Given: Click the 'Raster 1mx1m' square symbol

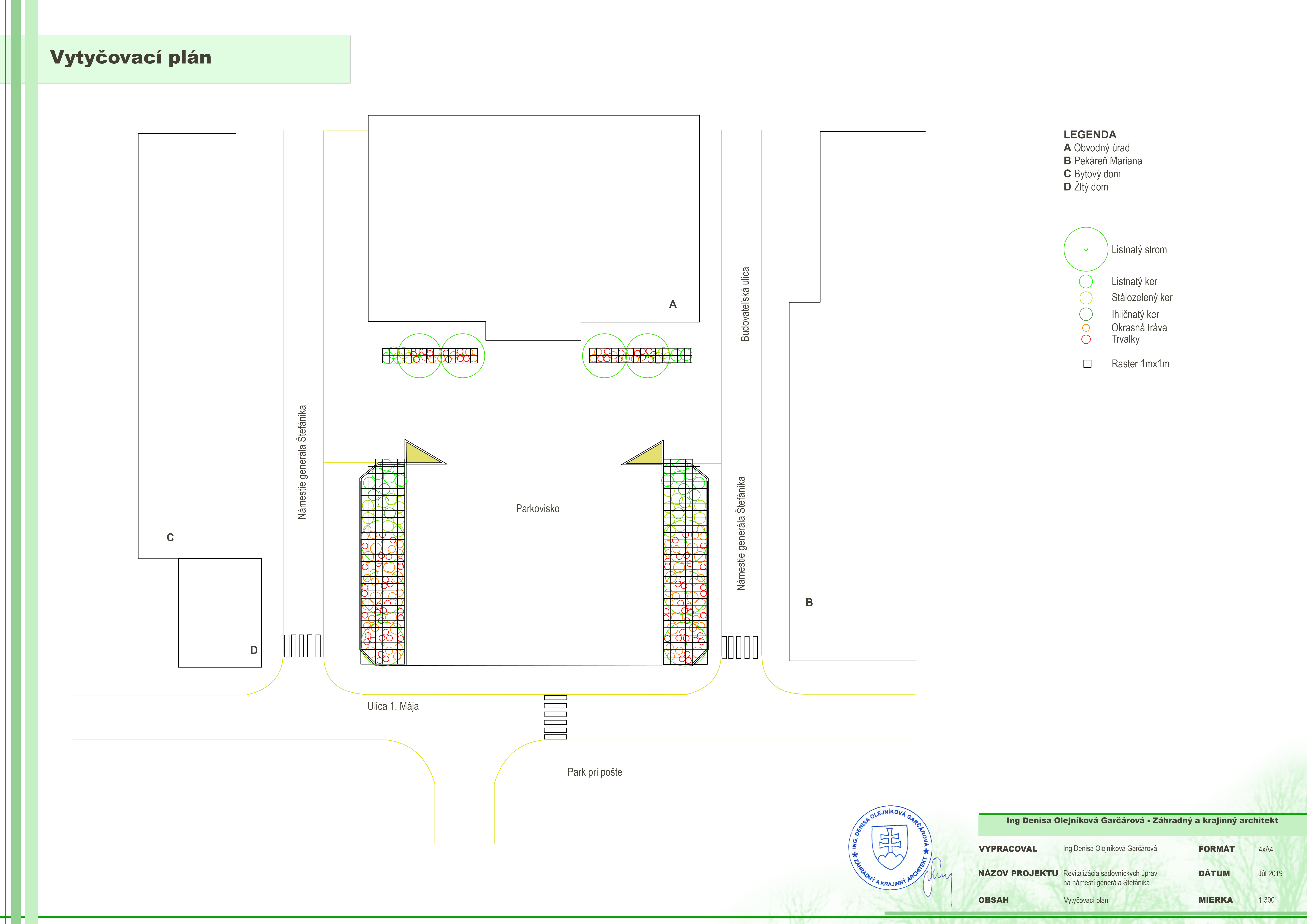Looking at the screenshot, I should [x=1087, y=364].
